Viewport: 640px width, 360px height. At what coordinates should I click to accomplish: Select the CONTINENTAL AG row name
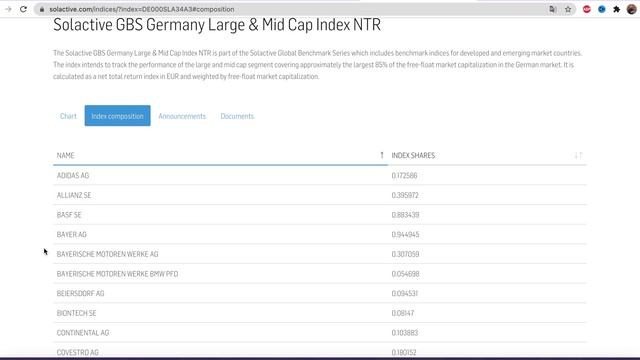(83, 333)
